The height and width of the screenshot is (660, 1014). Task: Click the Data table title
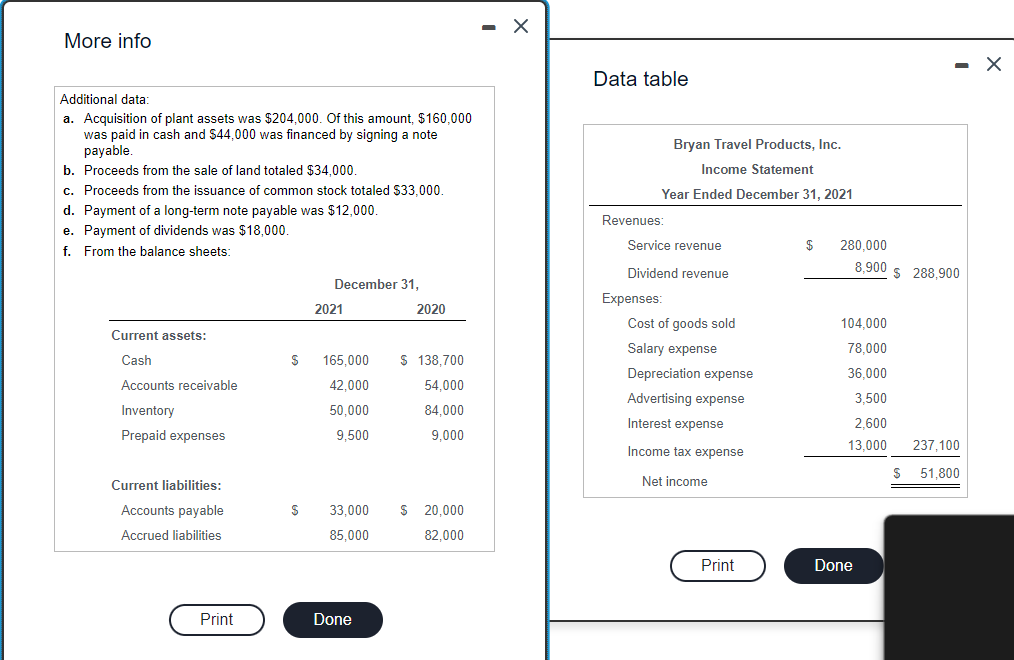coord(641,79)
